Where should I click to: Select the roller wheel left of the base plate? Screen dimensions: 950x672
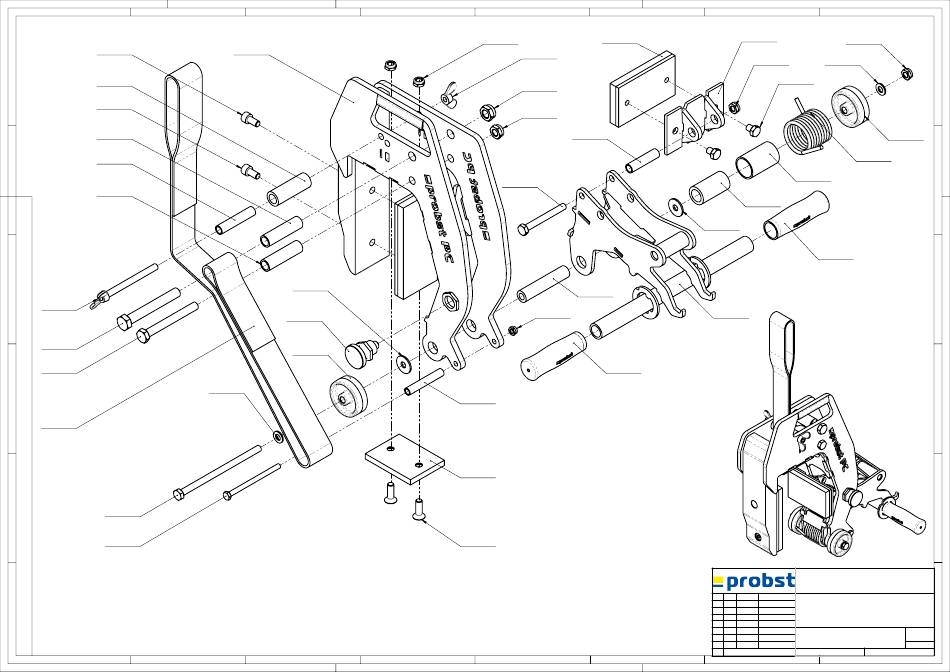coord(349,396)
